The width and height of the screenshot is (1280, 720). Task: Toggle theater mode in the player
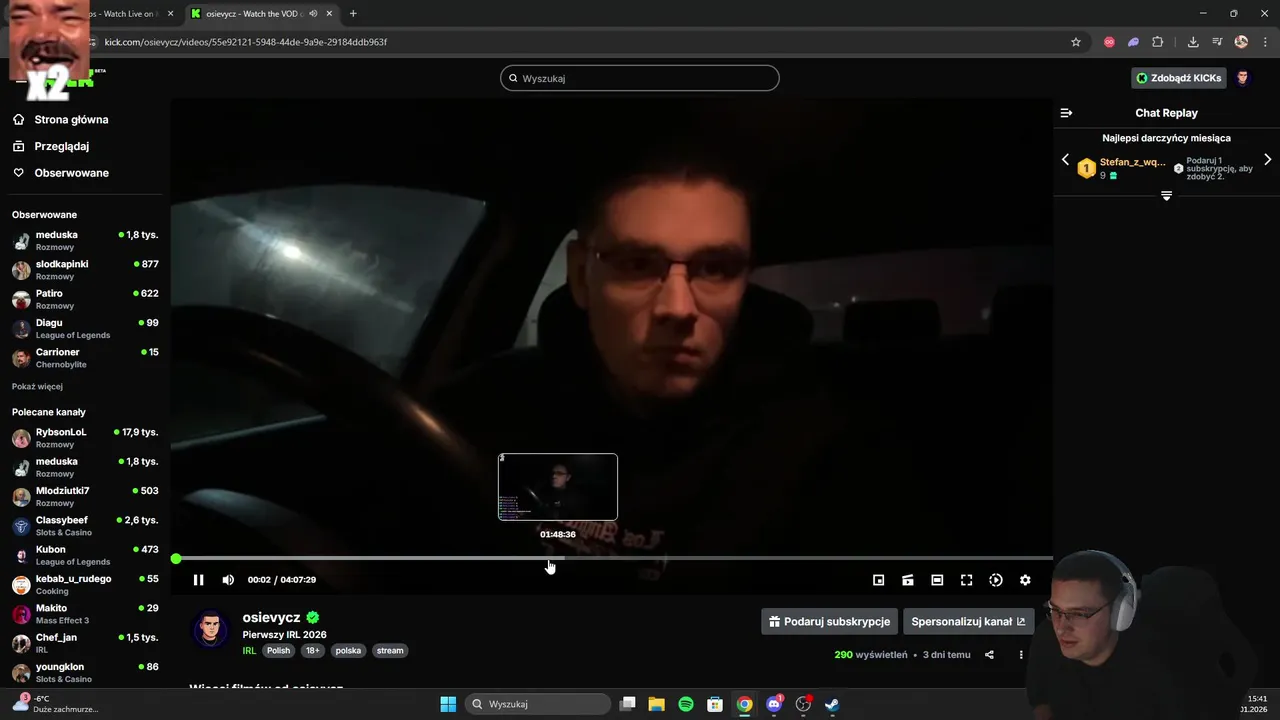coord(937,580)
